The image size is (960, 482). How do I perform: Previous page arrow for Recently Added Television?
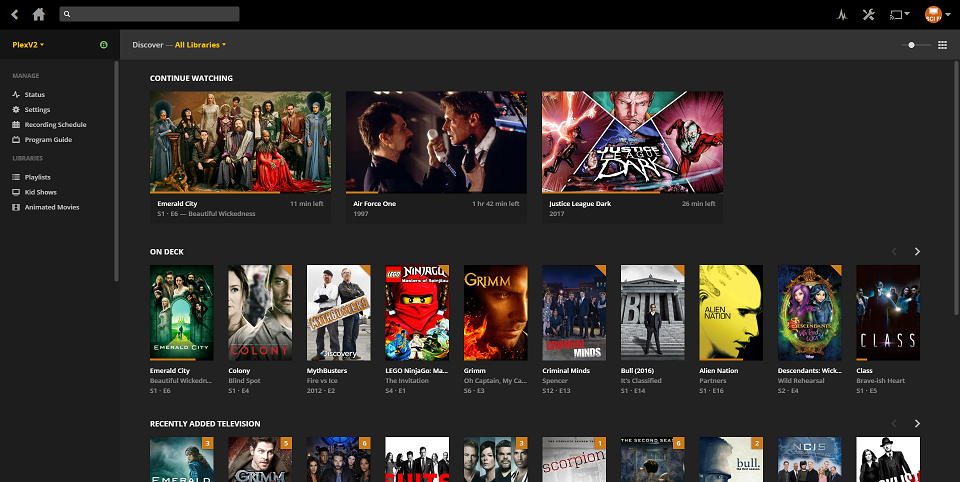[894, 424]
